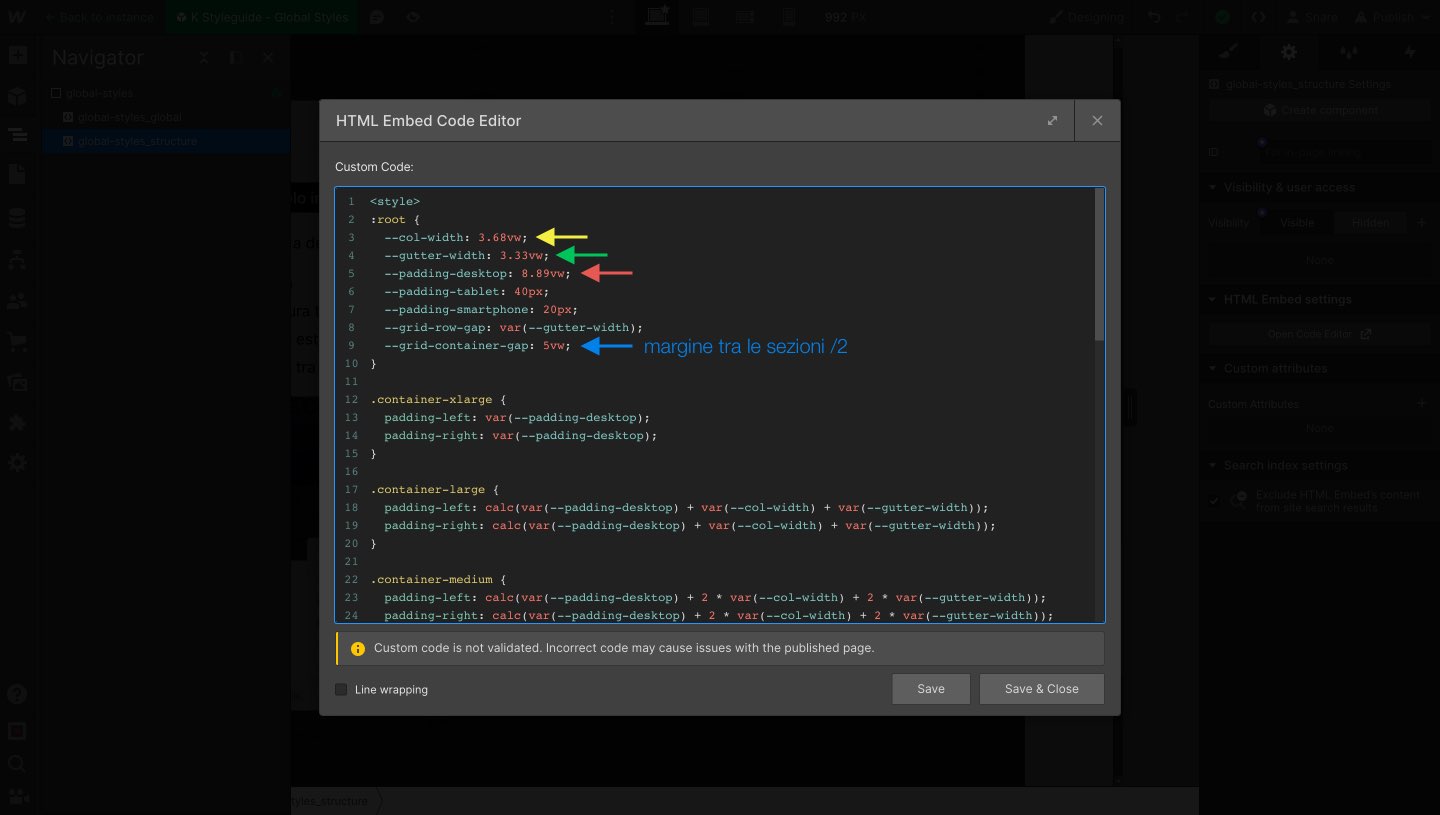Select the K Styleguide - Global Styles tab
Screen dimensions: 1440x815
pos(260,17)
